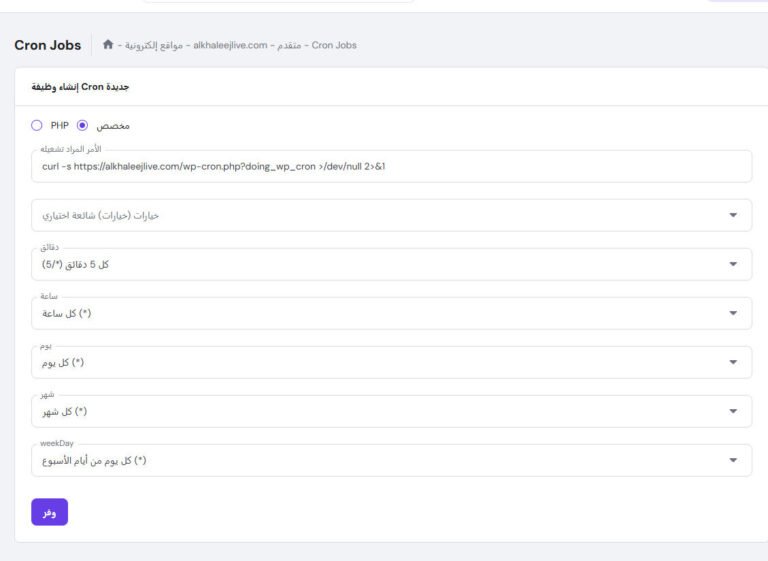The width and height of the screenshot is (768, 561).
Task: Click the last Cron Jobs breadcrumb item
Action: 334,45
